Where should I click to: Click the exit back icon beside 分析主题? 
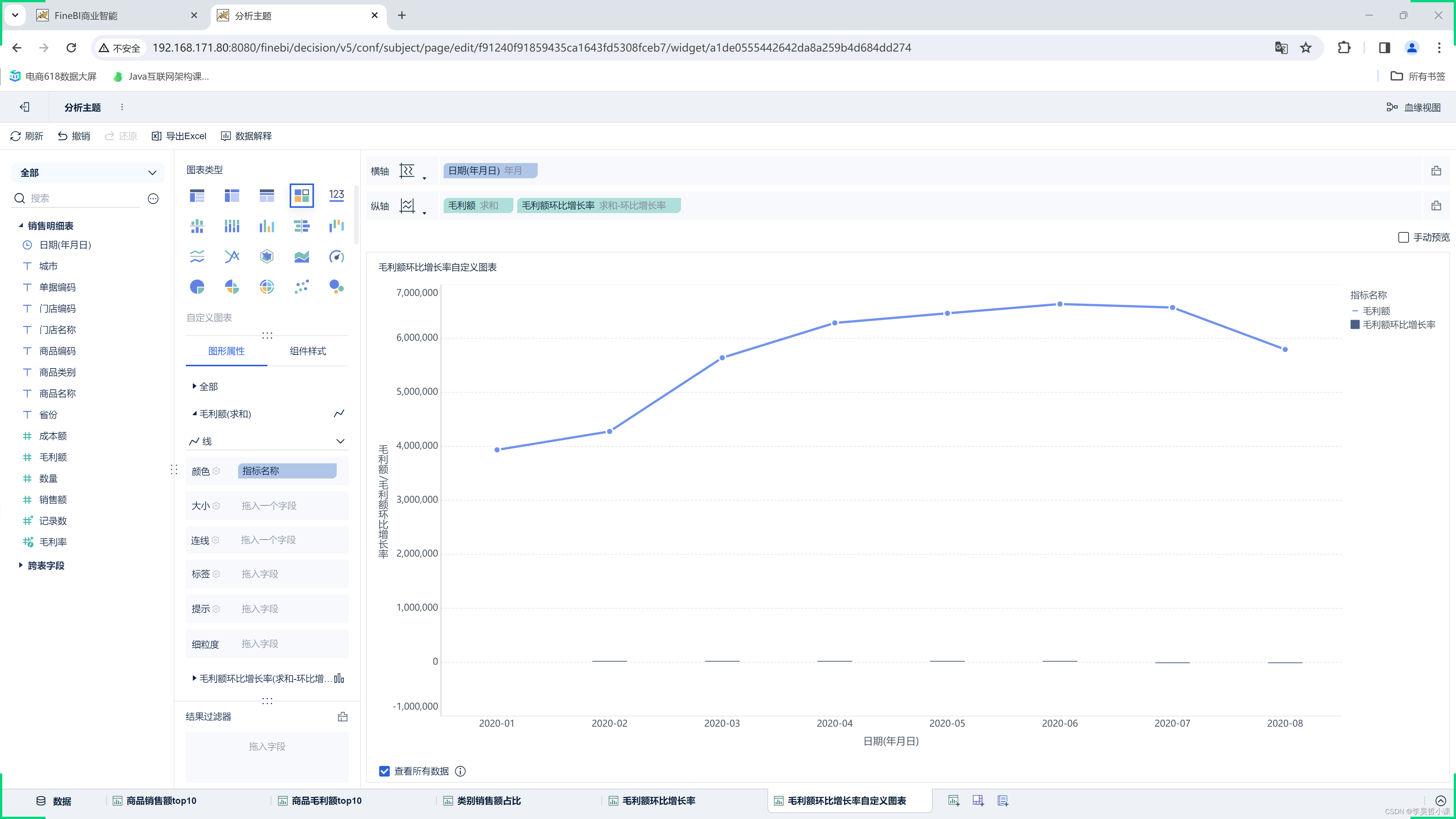[x=24, y=107]
